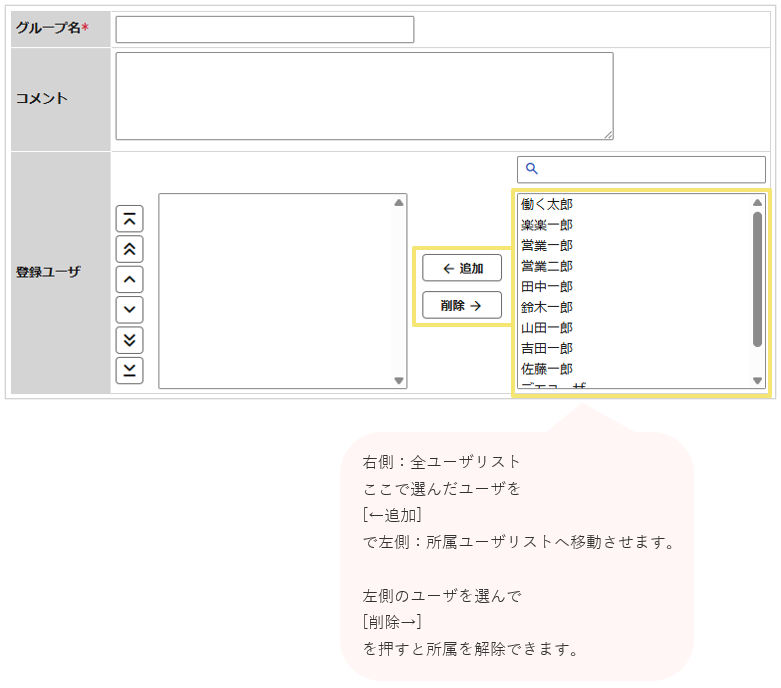Click the registered-users list scroll-up arrow

pos(398,202)
